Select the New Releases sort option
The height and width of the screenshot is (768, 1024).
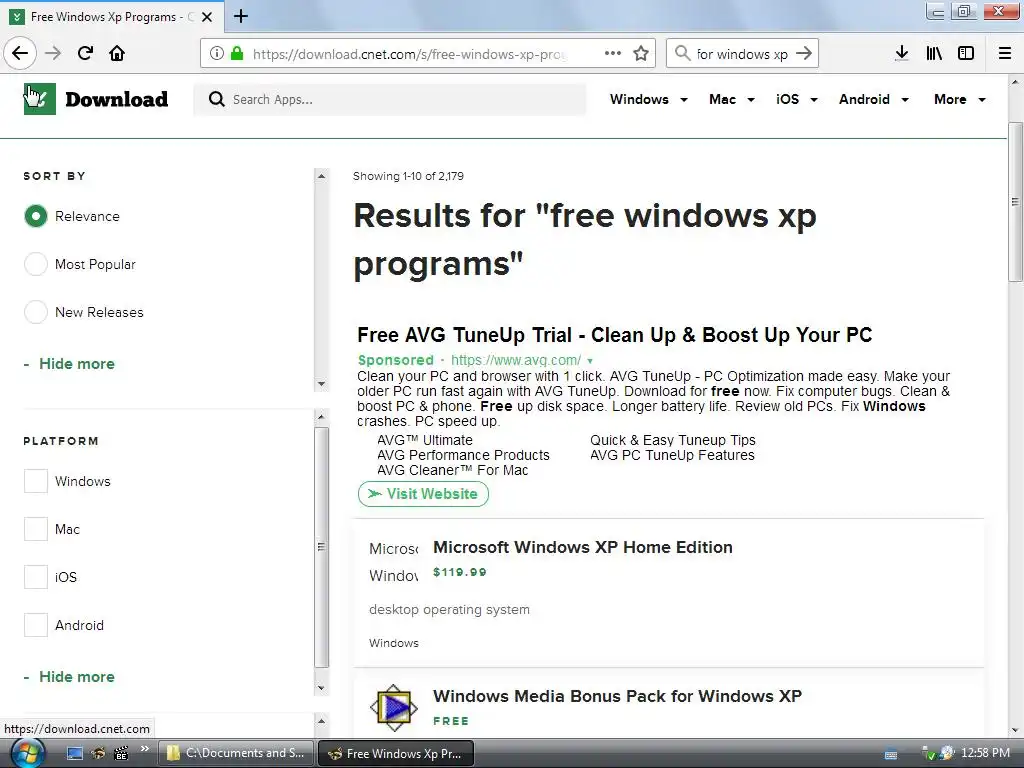pyautogui.click(x=36, y=312)
